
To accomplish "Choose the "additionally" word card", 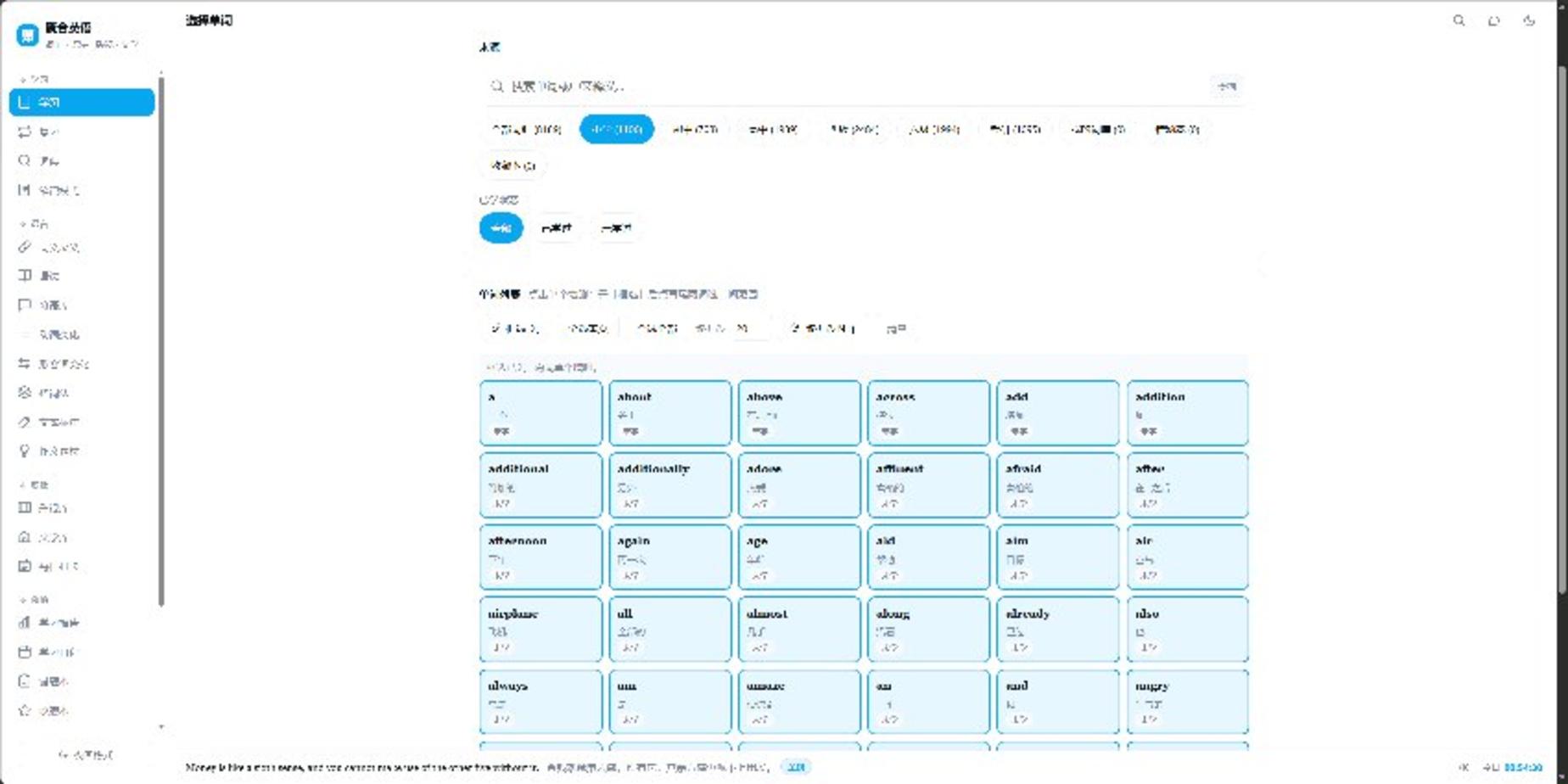I will coord(669,485).
